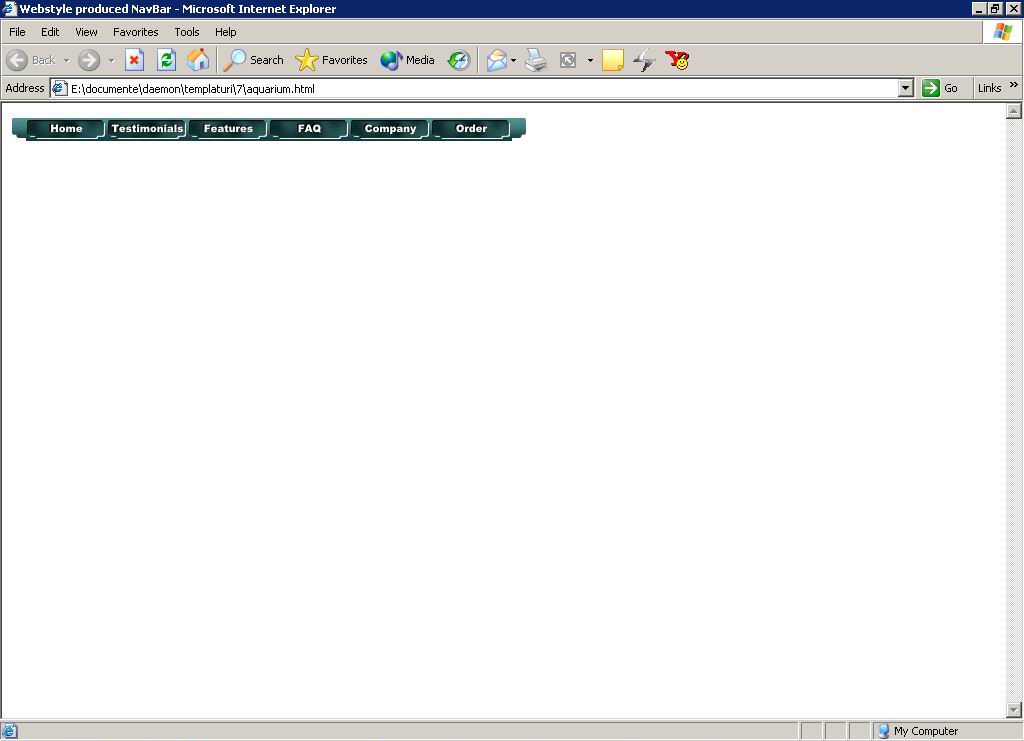1024x741 pixels.
Task: Go to the Home page icon
Action: click(198, 60)
